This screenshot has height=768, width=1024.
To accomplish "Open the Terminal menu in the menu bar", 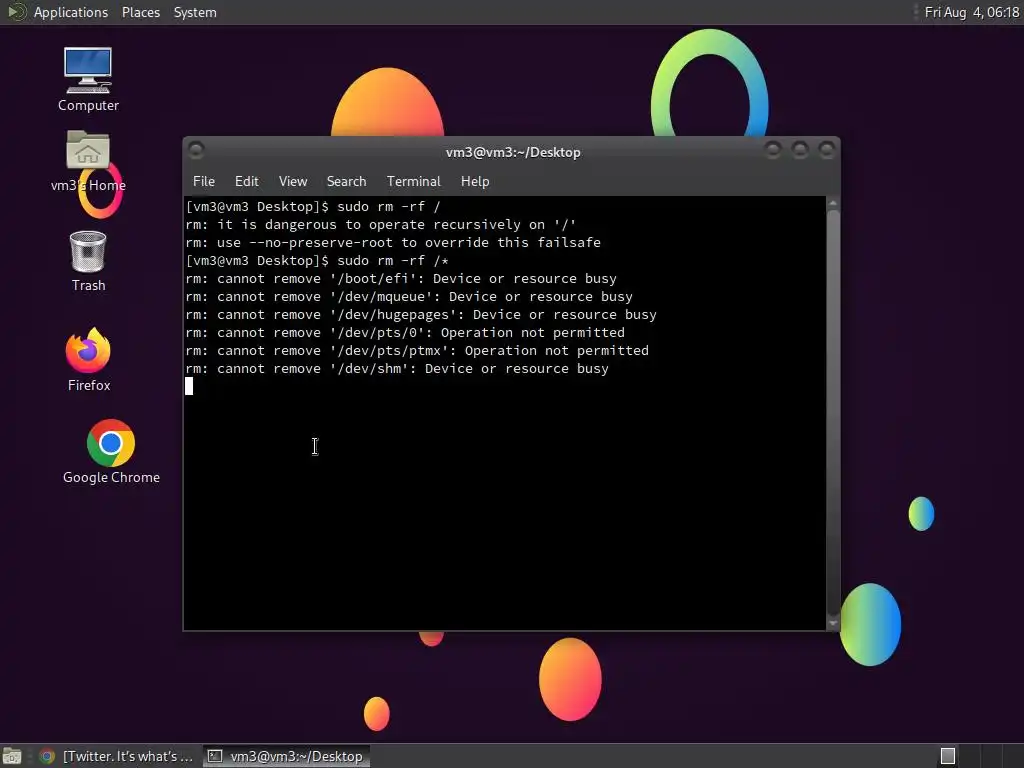I will coord(413,182).
